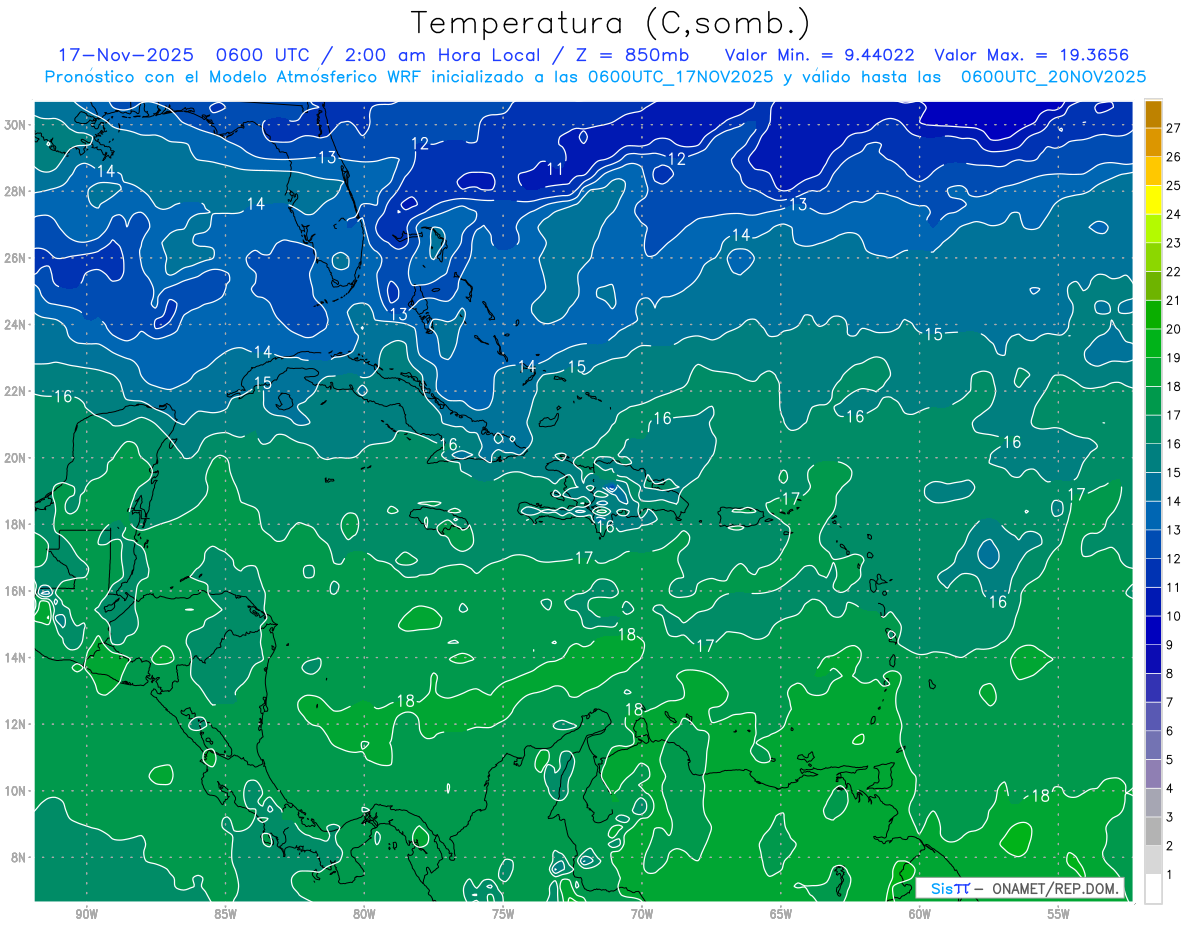Click the 'Sisπ' logo text
The width and height of the screenshot is (1200, 927).
pyautogui.click(x=949, y=888)
